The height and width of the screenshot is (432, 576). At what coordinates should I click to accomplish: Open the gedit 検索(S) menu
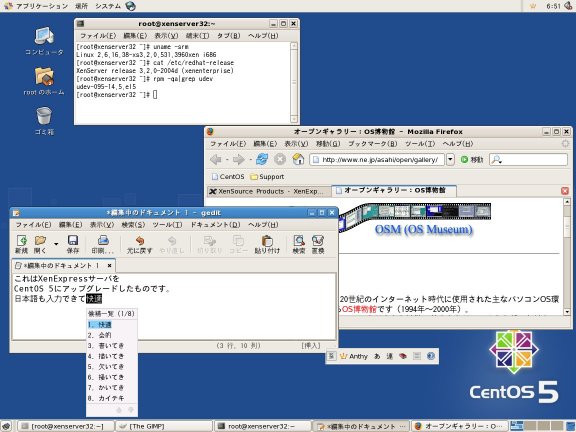[x=133, y=224]
